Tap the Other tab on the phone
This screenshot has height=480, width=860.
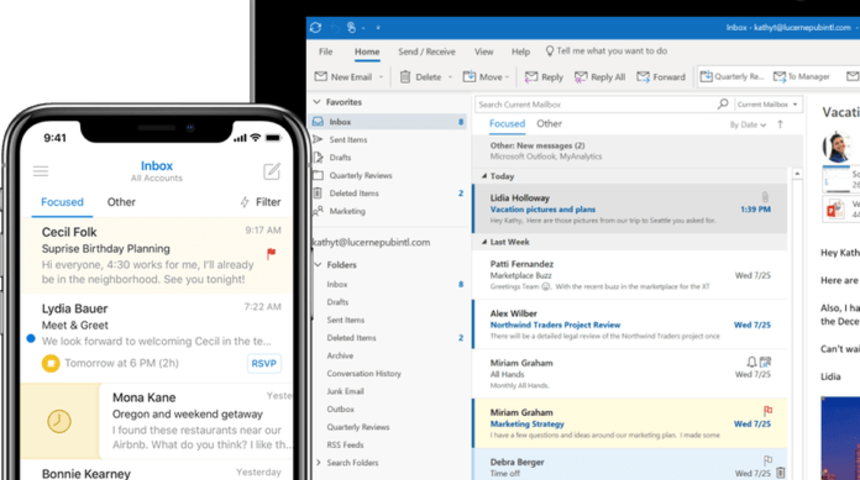(x=121, y=202)
